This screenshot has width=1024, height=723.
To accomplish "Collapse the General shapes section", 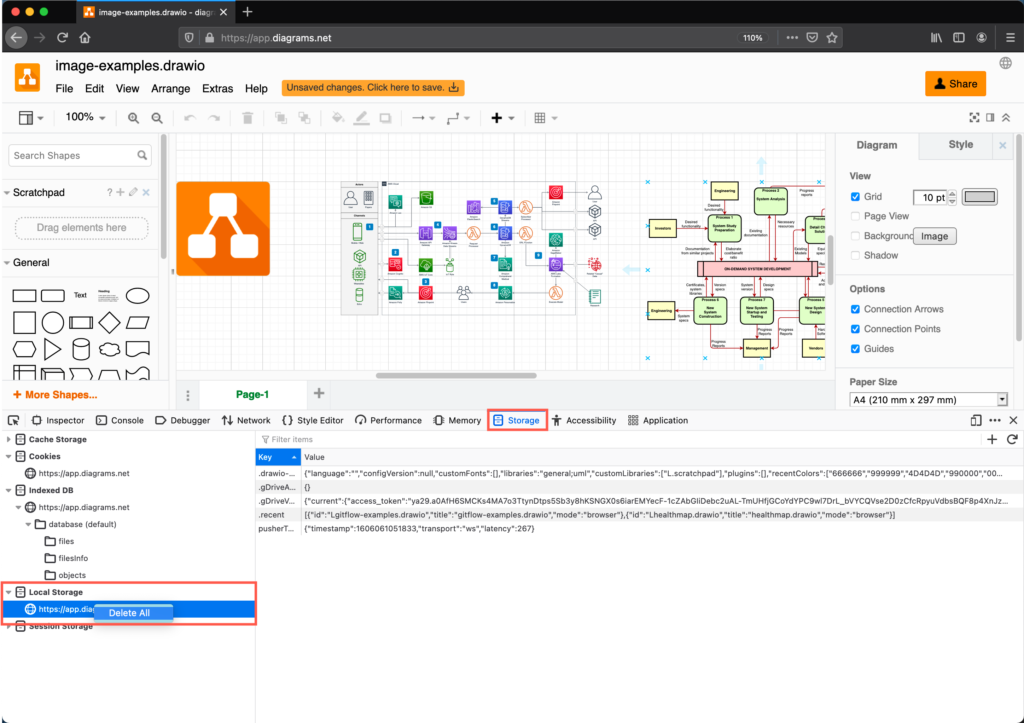I will point(7,263).
